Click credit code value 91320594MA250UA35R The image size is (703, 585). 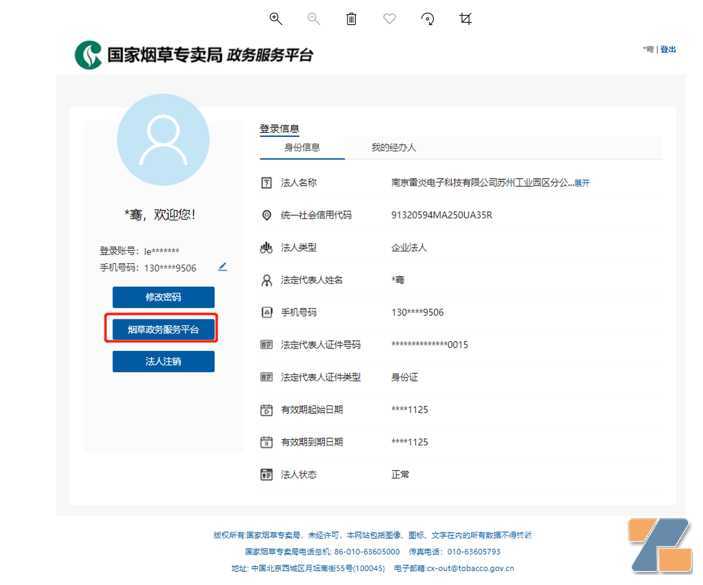[x=442, y=215]
